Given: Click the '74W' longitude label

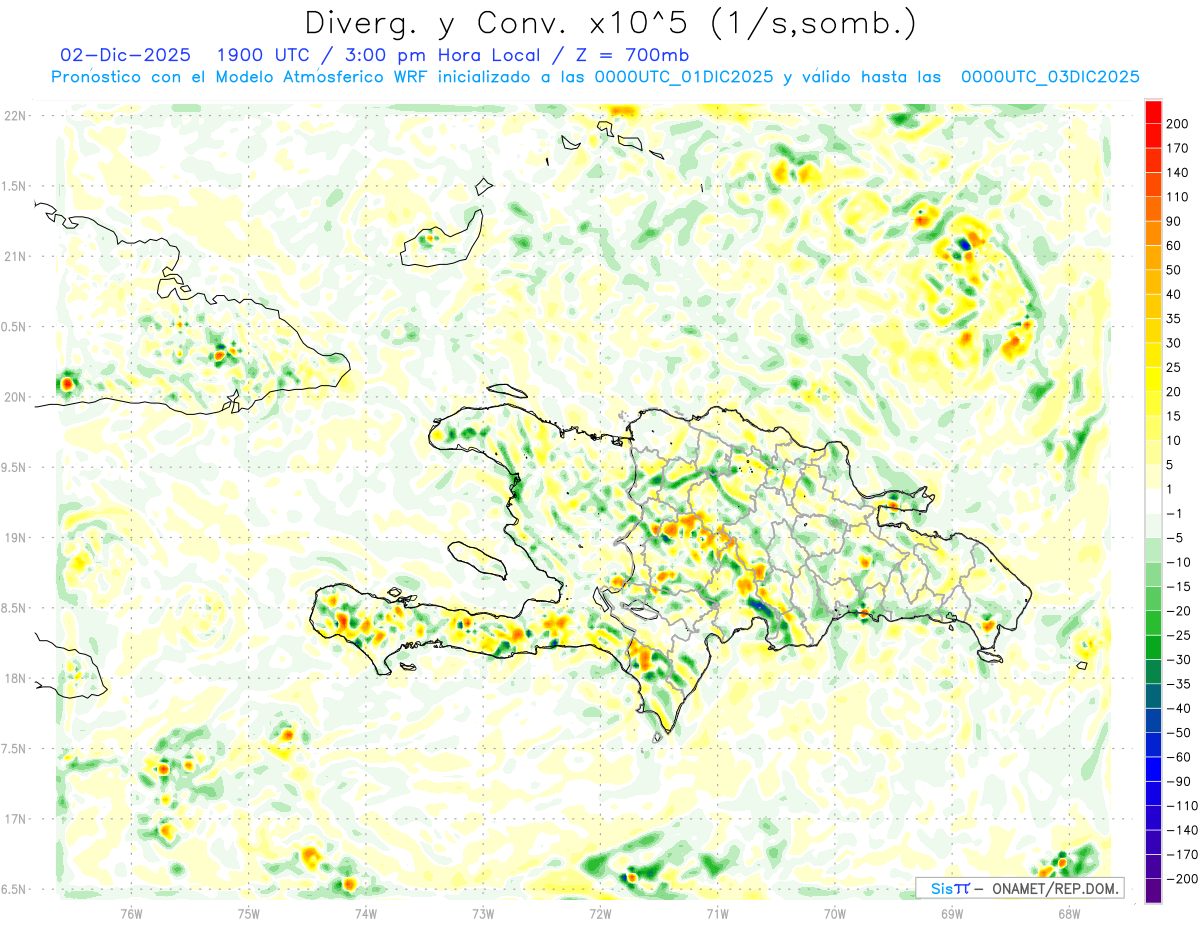Looking at the screenshot, I should 366,913.
